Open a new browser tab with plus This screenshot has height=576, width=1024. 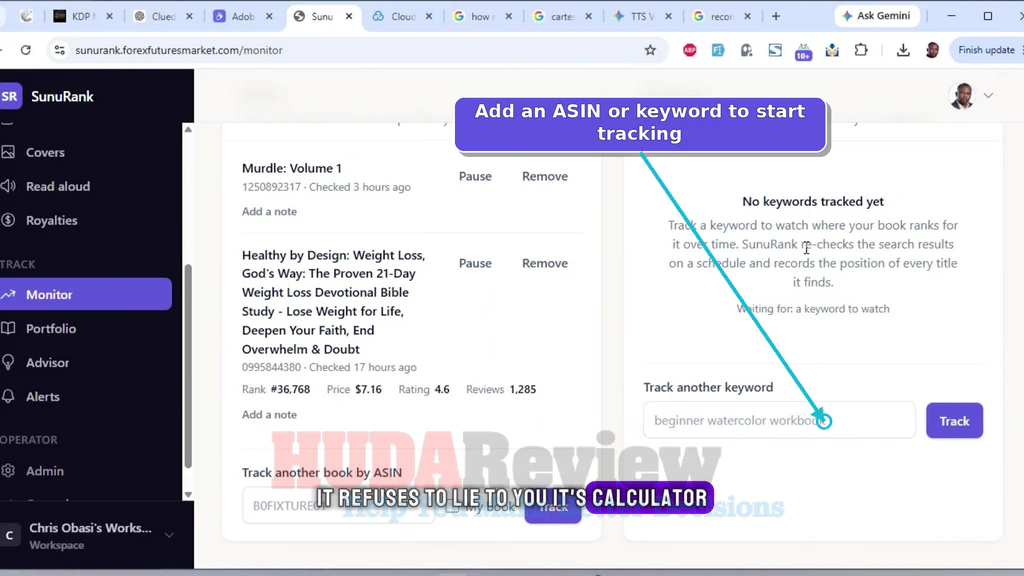point(776,16)
